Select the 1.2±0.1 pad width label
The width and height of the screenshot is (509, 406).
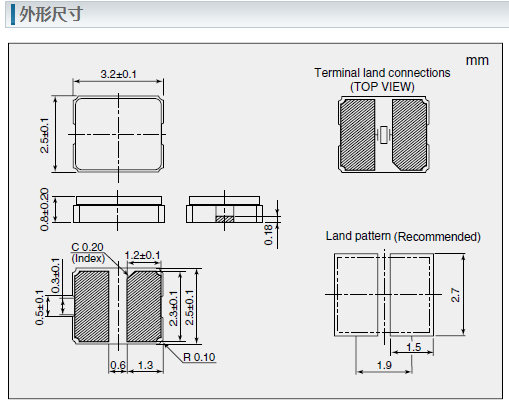[x=142, y=255]
